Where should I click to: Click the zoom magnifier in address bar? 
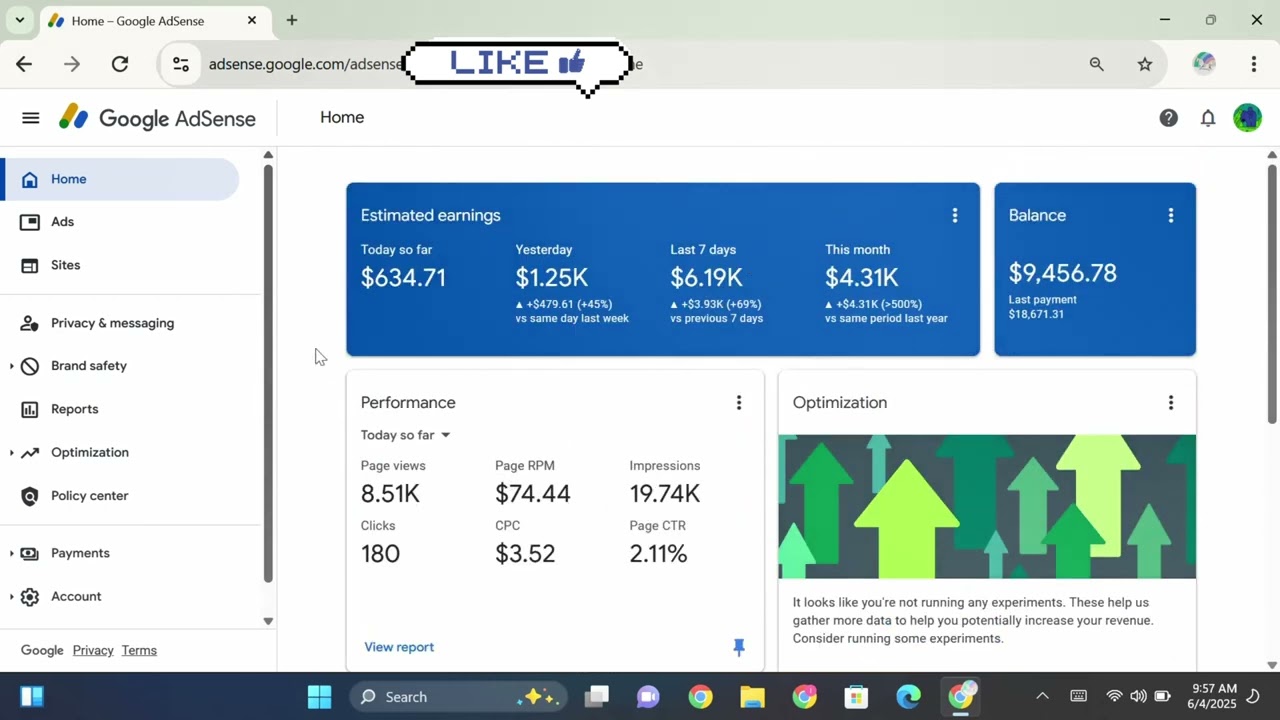pyautogui.click(x=1097, y=64)
